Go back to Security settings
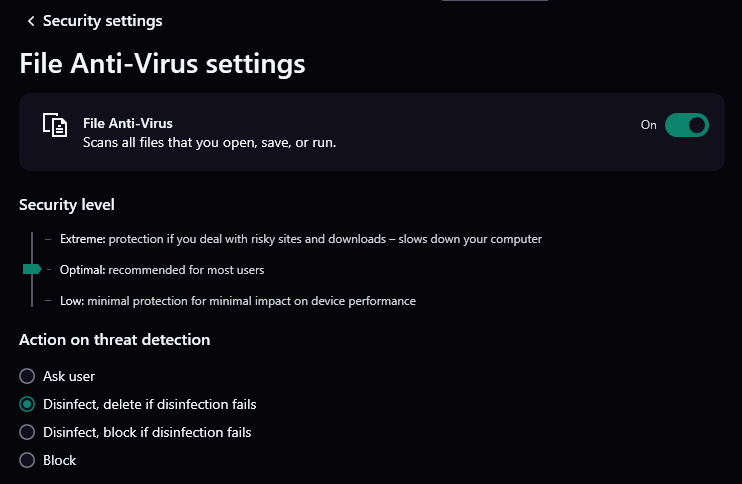This screenshot has height=484, width=742. click(x=102, y=21)
